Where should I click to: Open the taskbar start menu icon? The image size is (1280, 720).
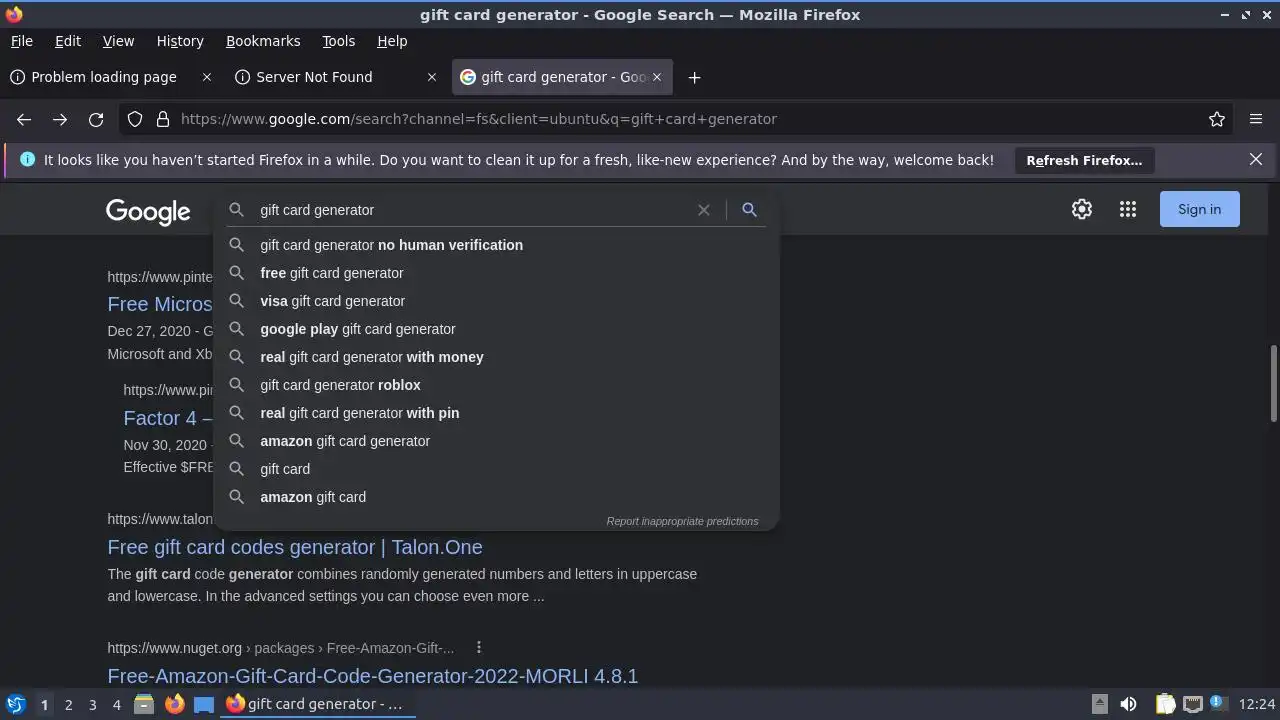(15, 704)
